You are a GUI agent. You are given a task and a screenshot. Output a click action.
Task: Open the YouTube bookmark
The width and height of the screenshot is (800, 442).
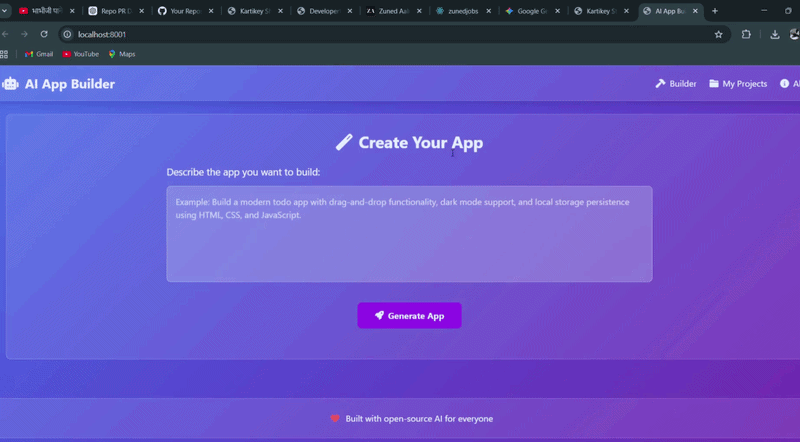[81, 54]
